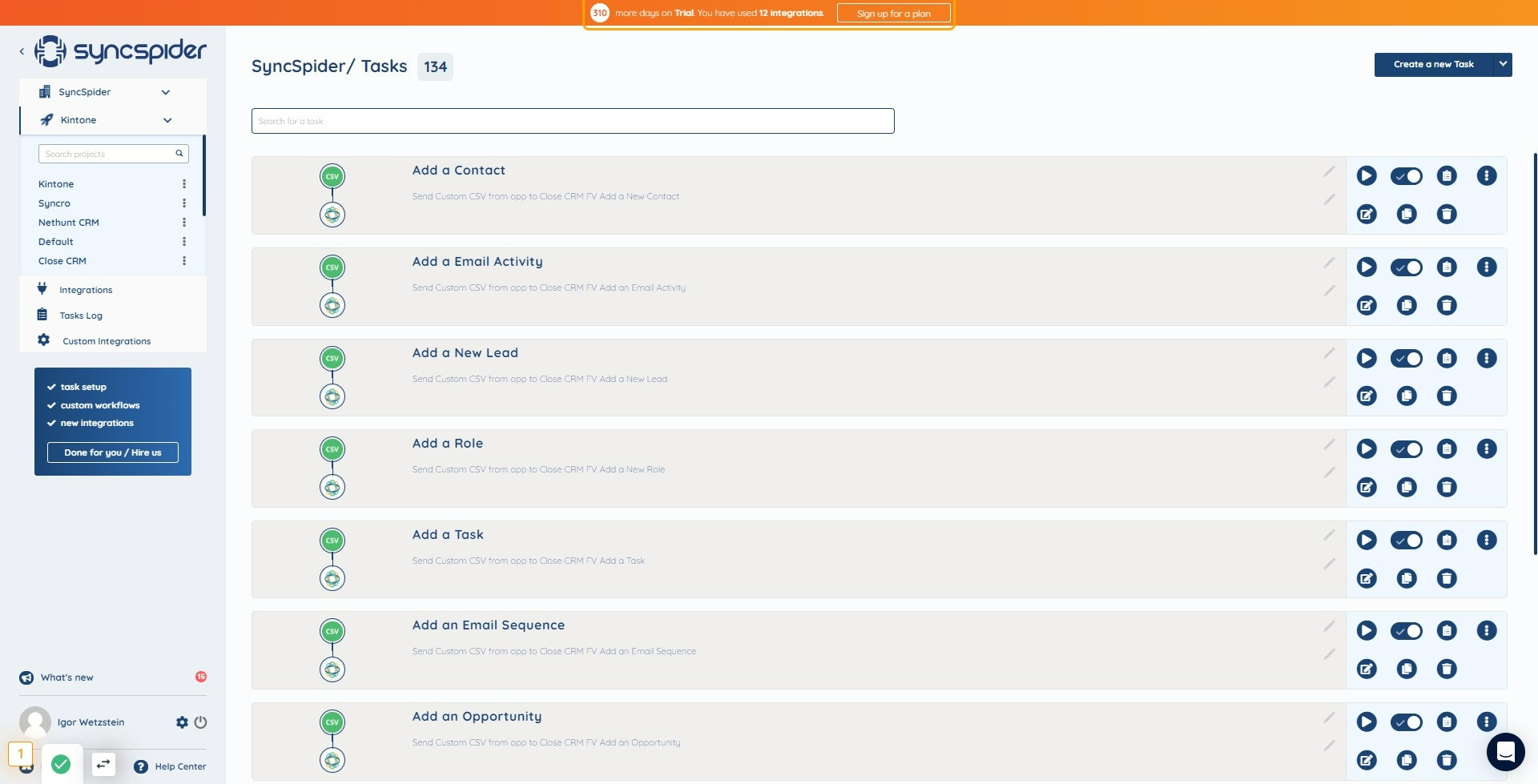Edit the Add a New Lead task
The height and width of the screenshot is (784, 1538).
click(x=1367, y=396)
